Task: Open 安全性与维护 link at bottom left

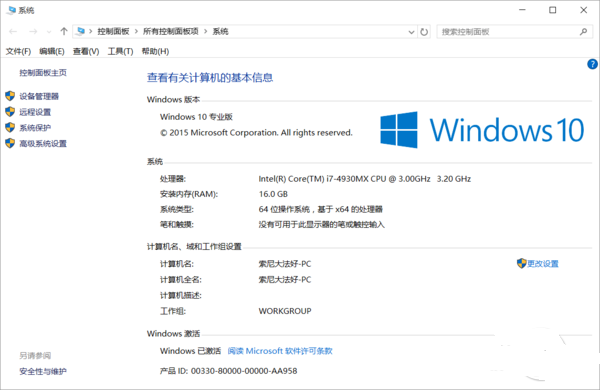Action: pyautogui.click(x=43, y=371)
